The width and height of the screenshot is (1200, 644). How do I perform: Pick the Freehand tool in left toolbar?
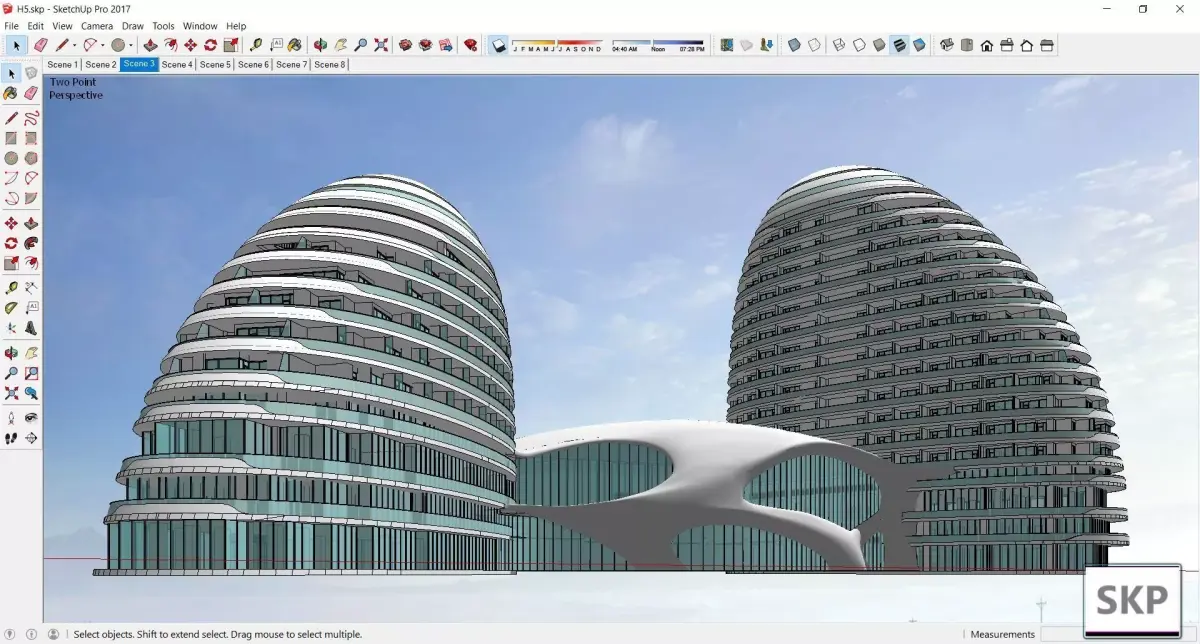click(31, 118)
